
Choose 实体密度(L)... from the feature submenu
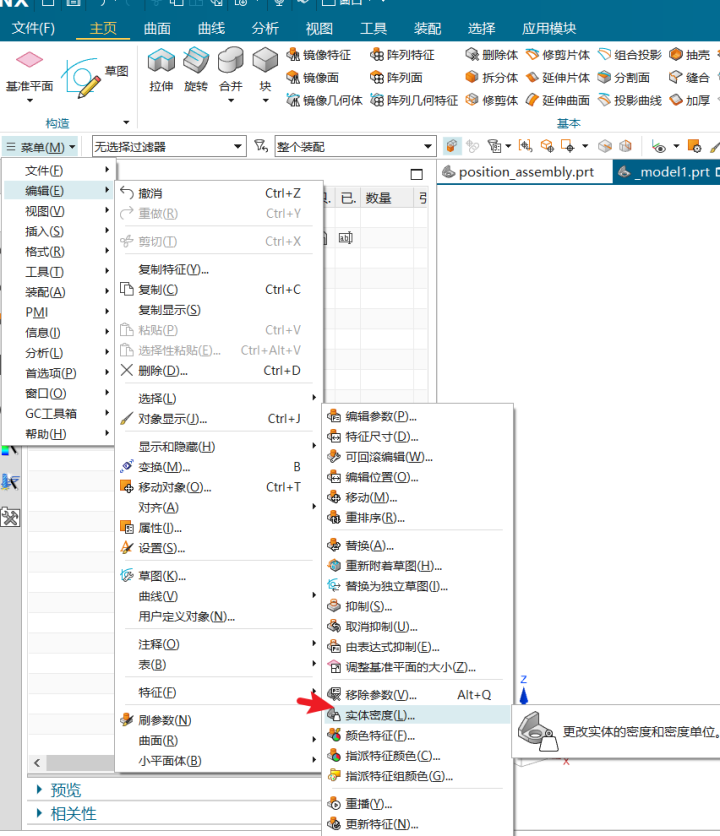click(x=417, y=715)
